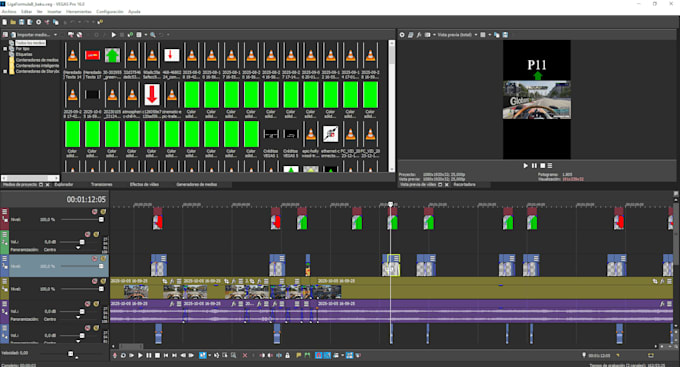Switch to the Transiciones tab
This screenshot has height=367, width=680.
(101, 184)
